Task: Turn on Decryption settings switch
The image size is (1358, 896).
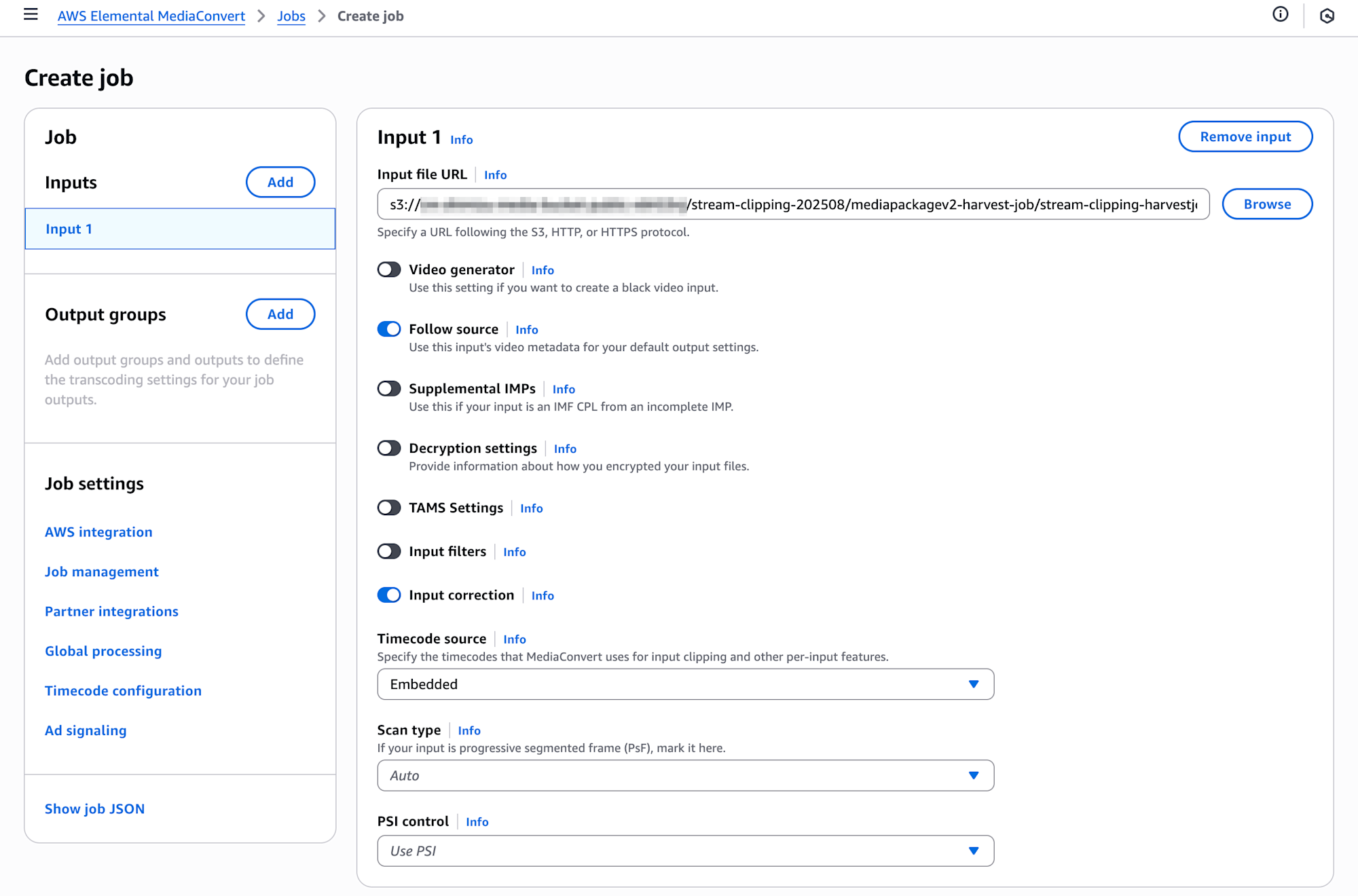Action: (389, 448)
